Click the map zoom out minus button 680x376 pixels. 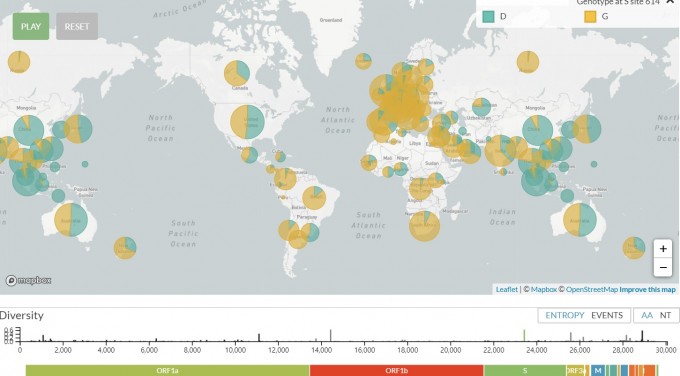pos(663,268)
